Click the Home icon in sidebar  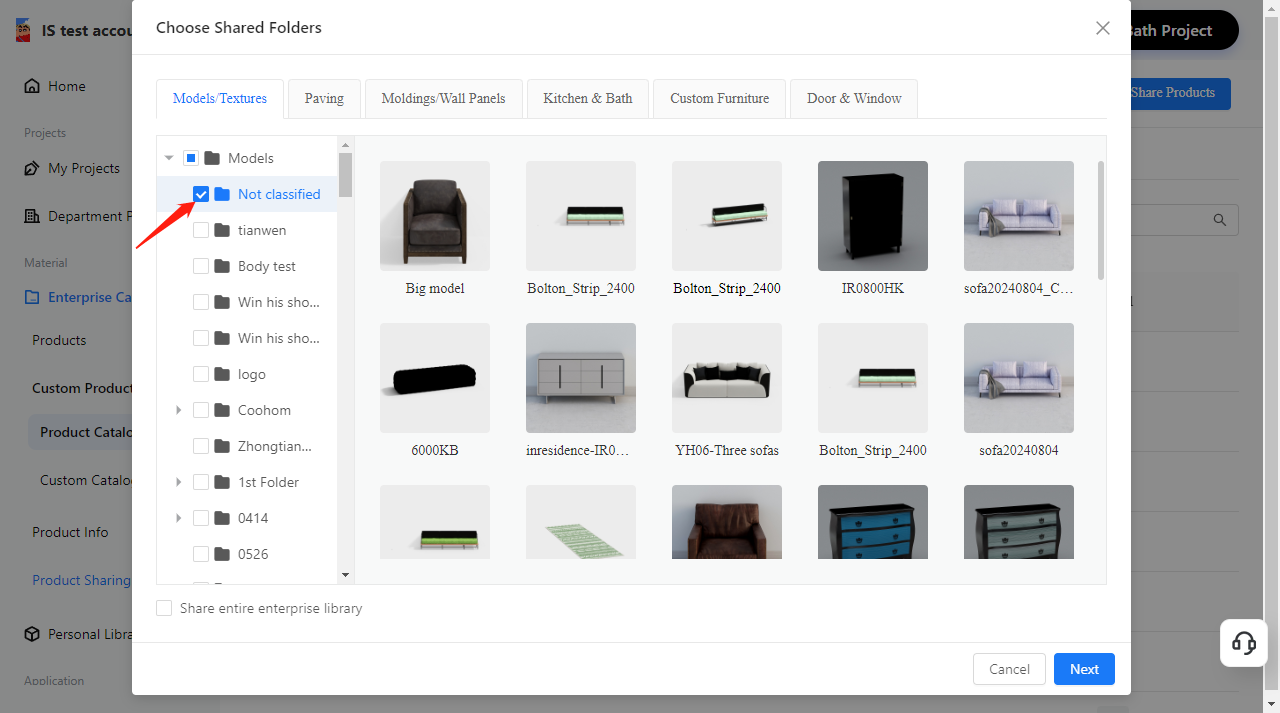(x=32, y=86)
